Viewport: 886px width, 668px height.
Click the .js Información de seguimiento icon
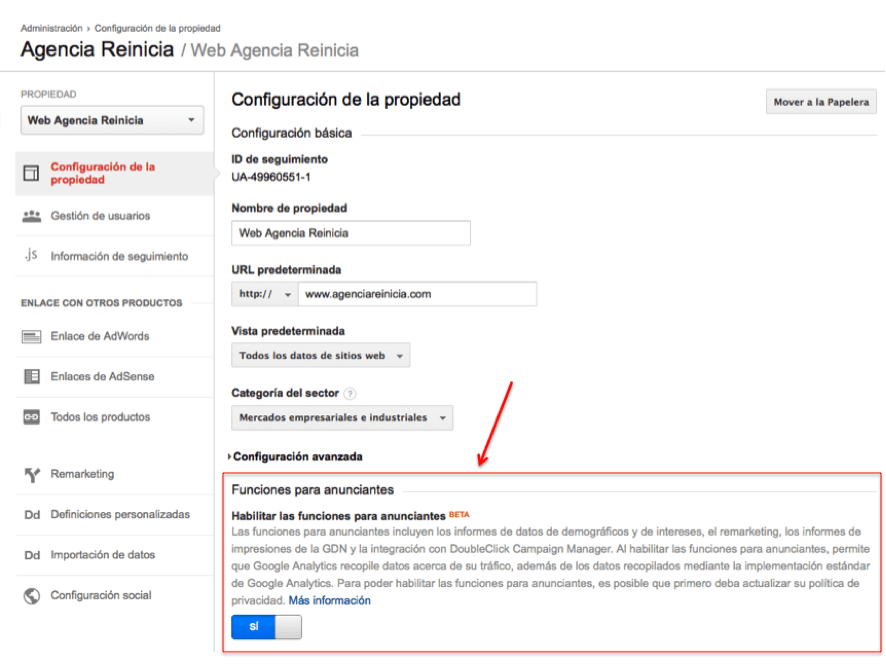(x=31, y=256)
